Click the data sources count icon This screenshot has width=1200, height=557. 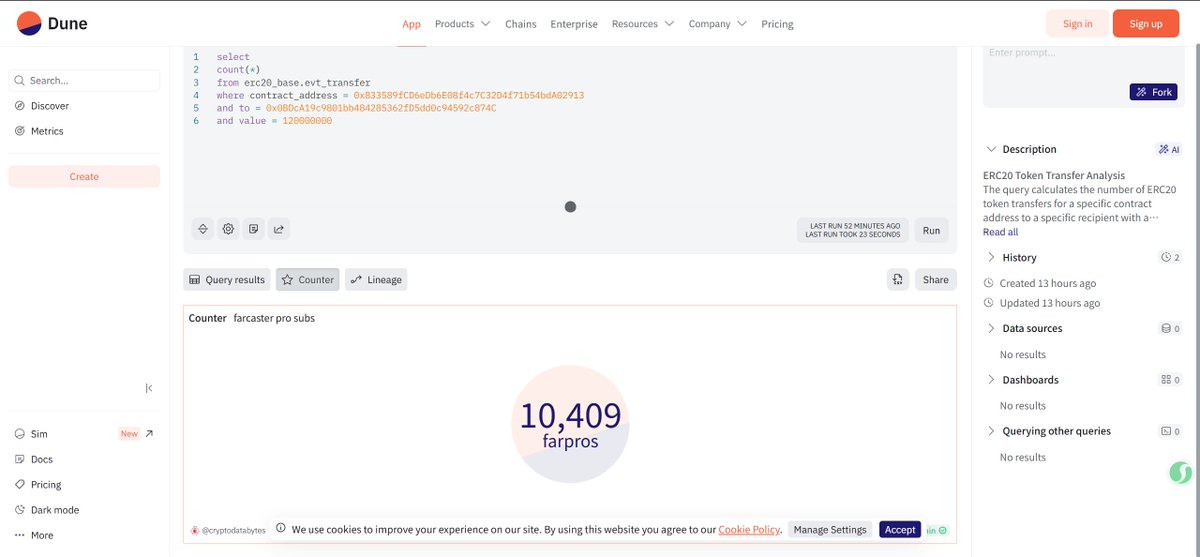coord(1171,328)
